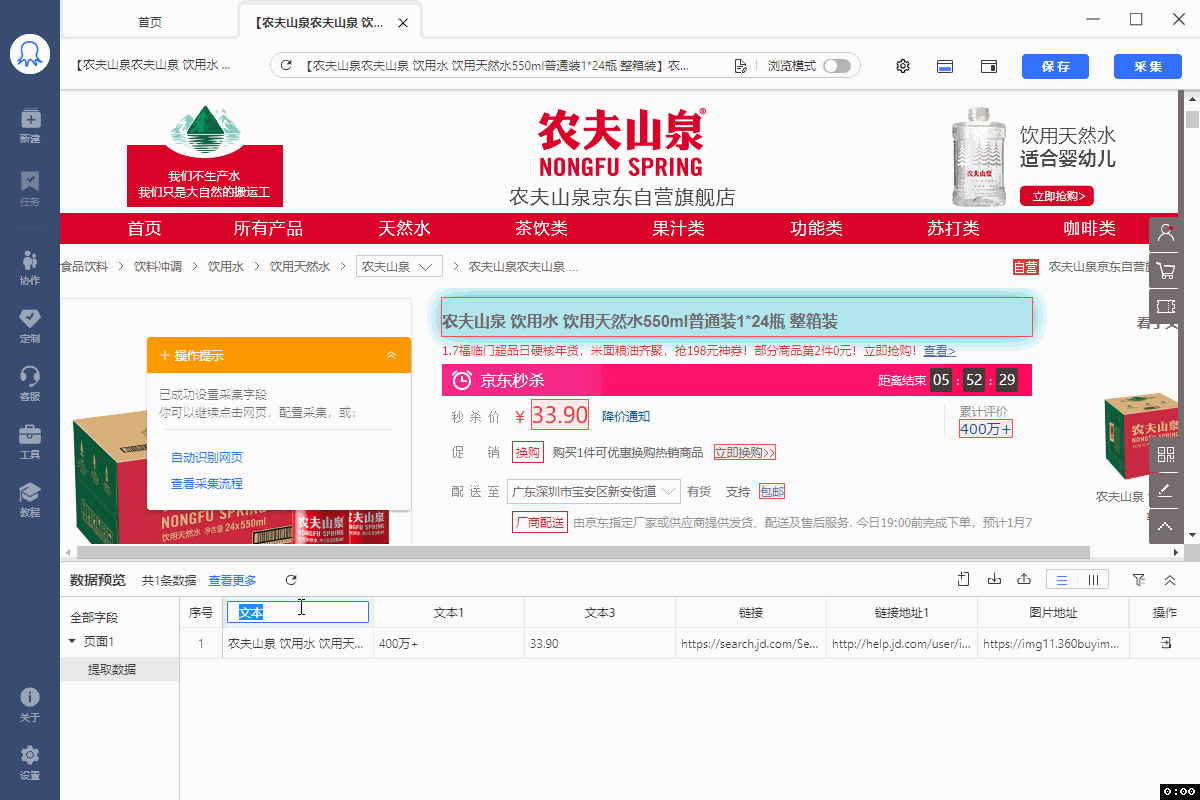Click the row action icon in the 操作 column
1200x800 pixels.
click(x=1165, y=643)
